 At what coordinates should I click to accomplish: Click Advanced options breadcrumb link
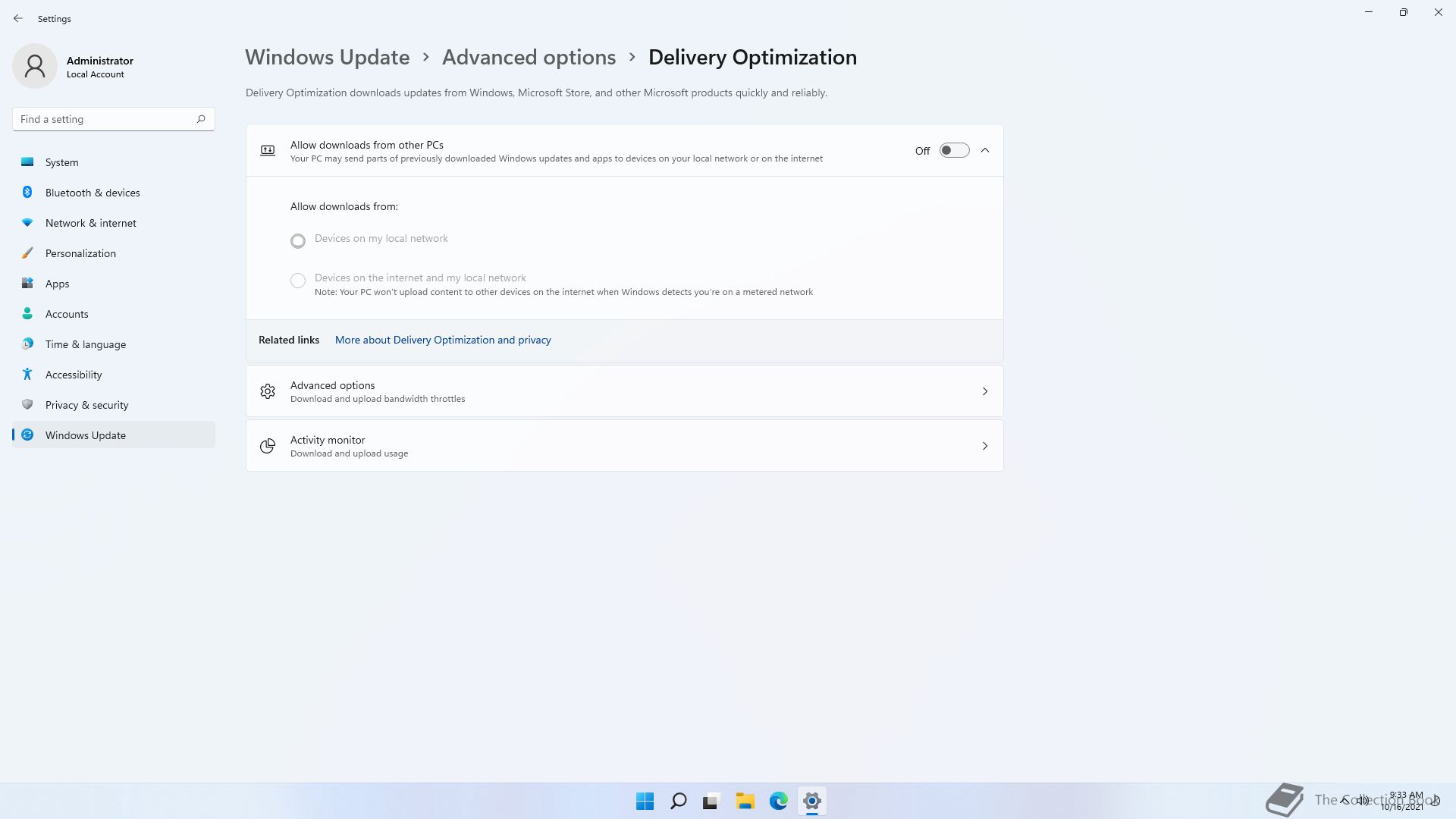tap(529, 57)
